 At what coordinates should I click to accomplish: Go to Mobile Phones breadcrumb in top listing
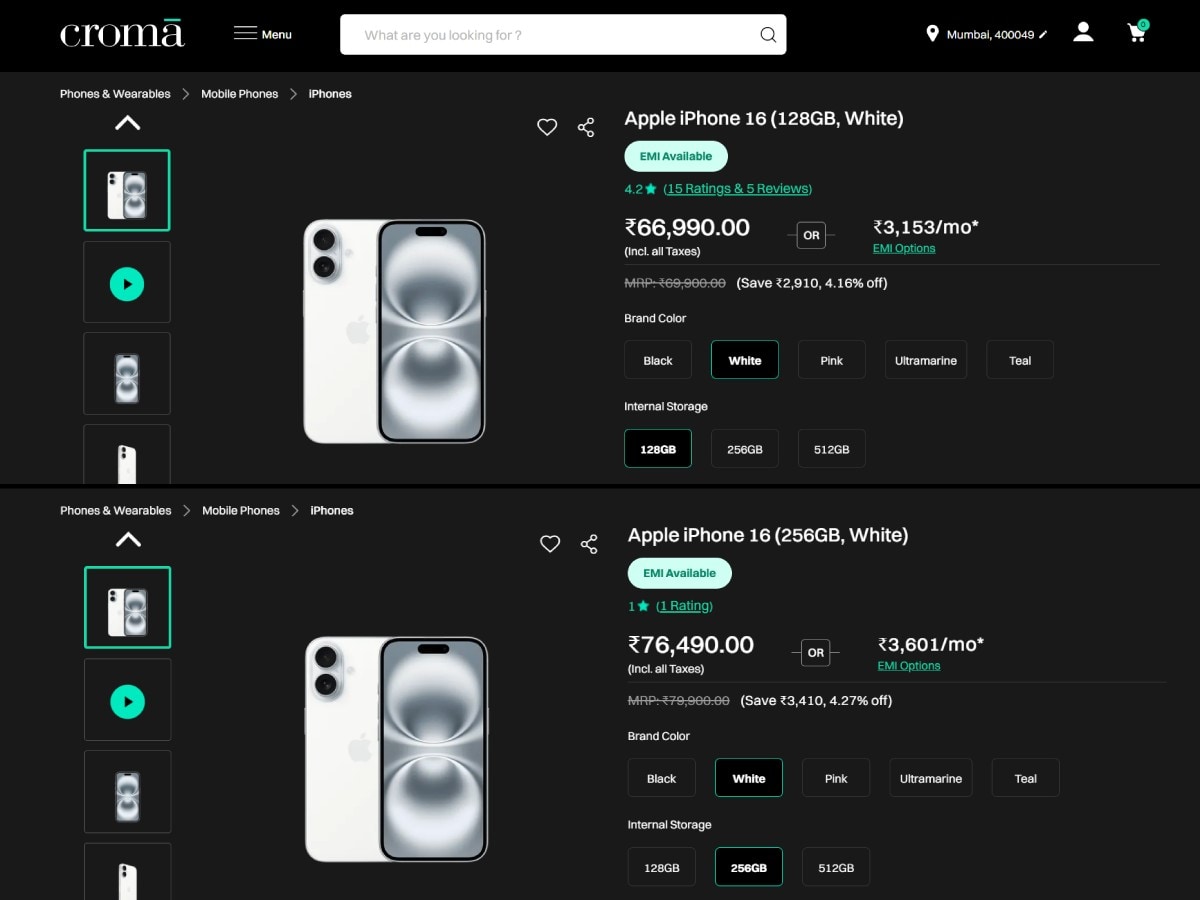(x=240, y=94)
